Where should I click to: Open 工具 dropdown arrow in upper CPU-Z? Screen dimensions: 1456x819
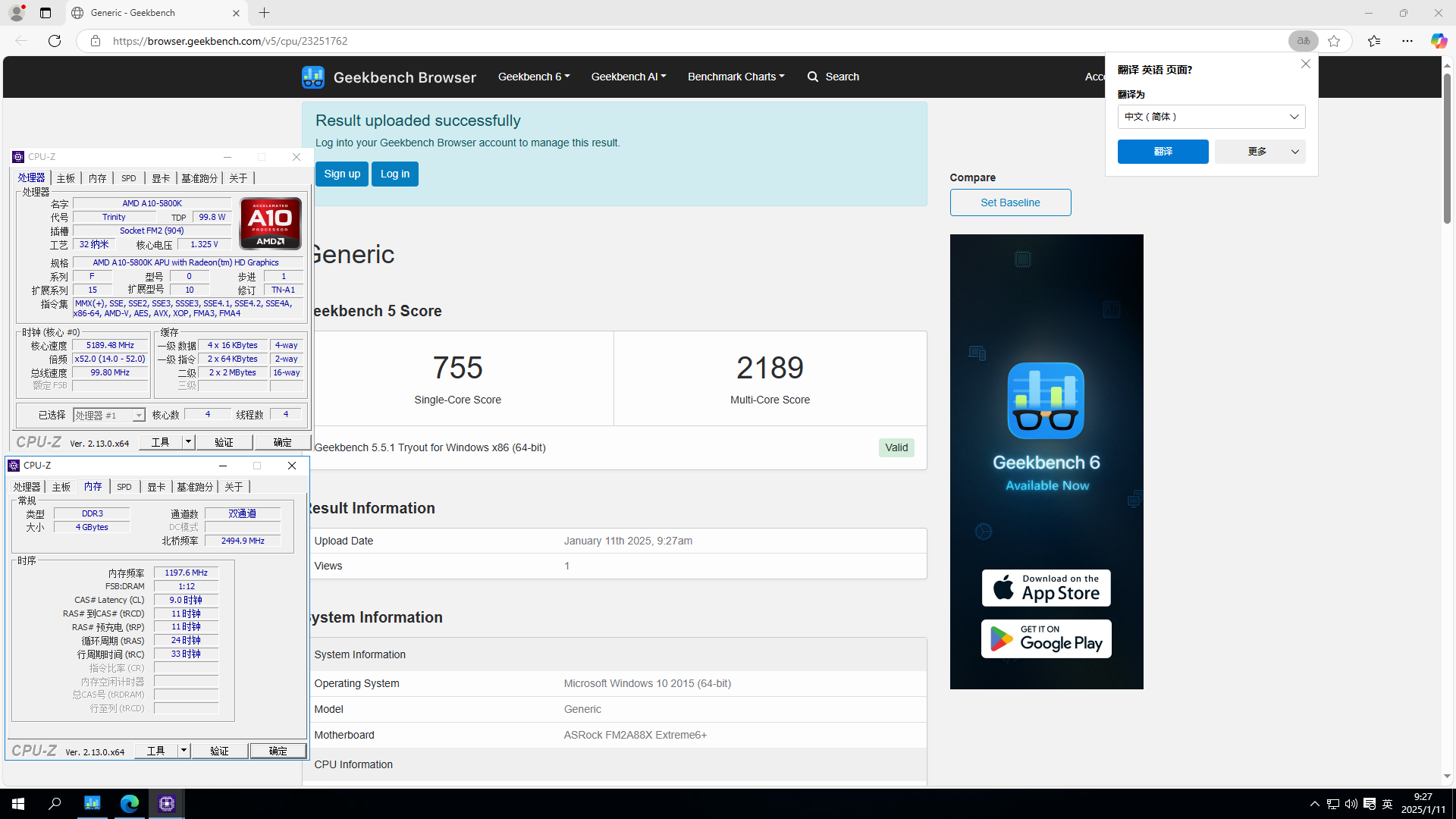189,442
